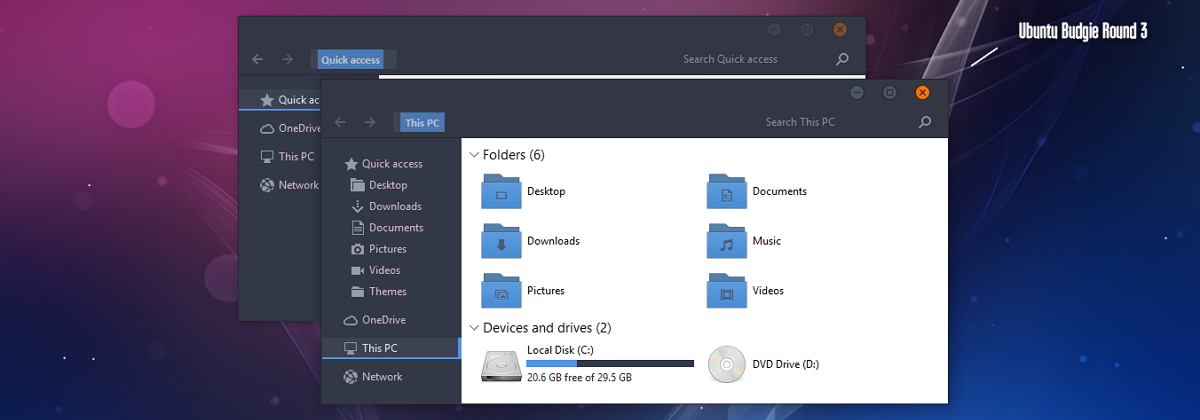
Task: Select the DVD Drive (D:) disc icon
Action: coord(726,364)
